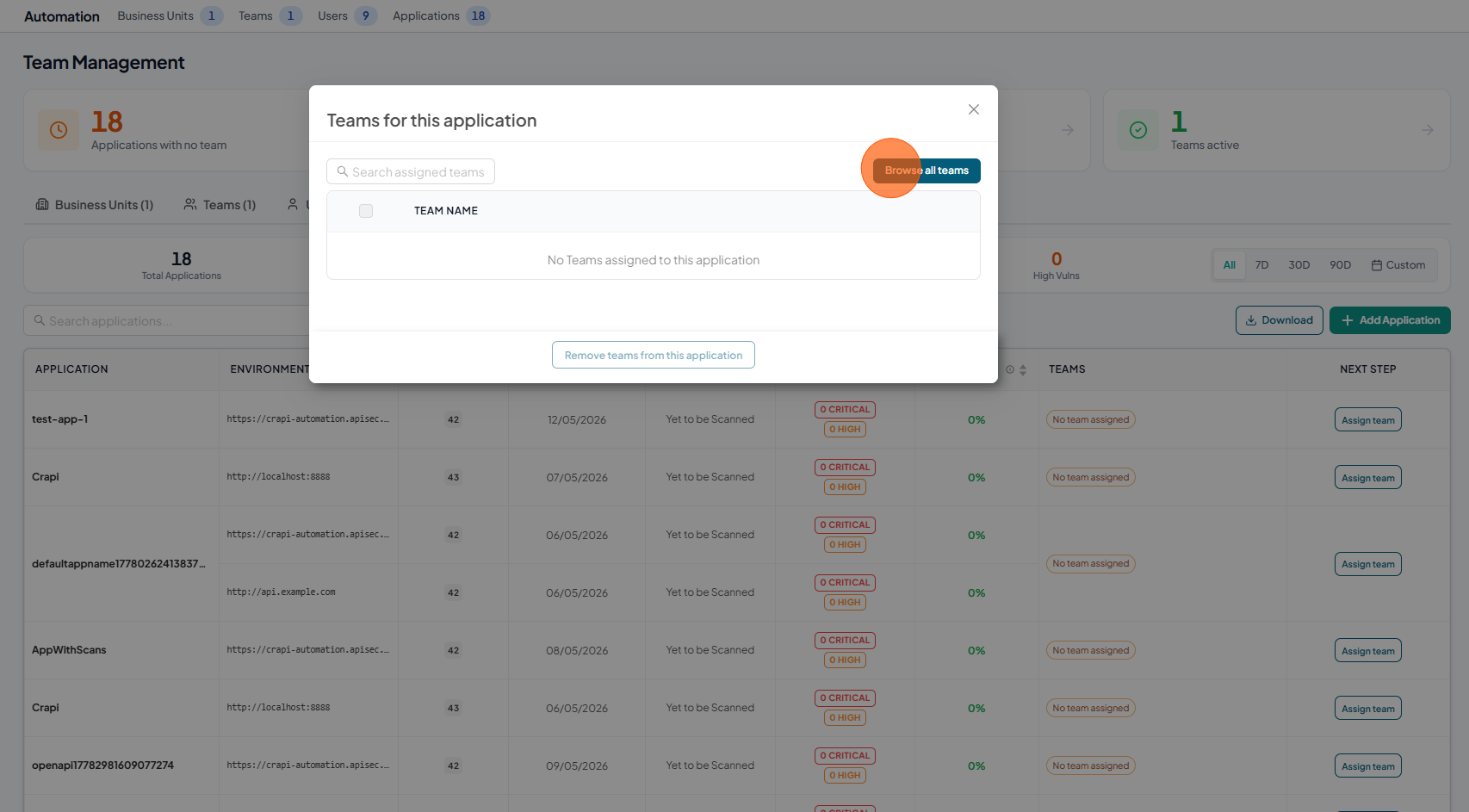
Task: Open the Business Units tab in top navigation
Action: 170,15
